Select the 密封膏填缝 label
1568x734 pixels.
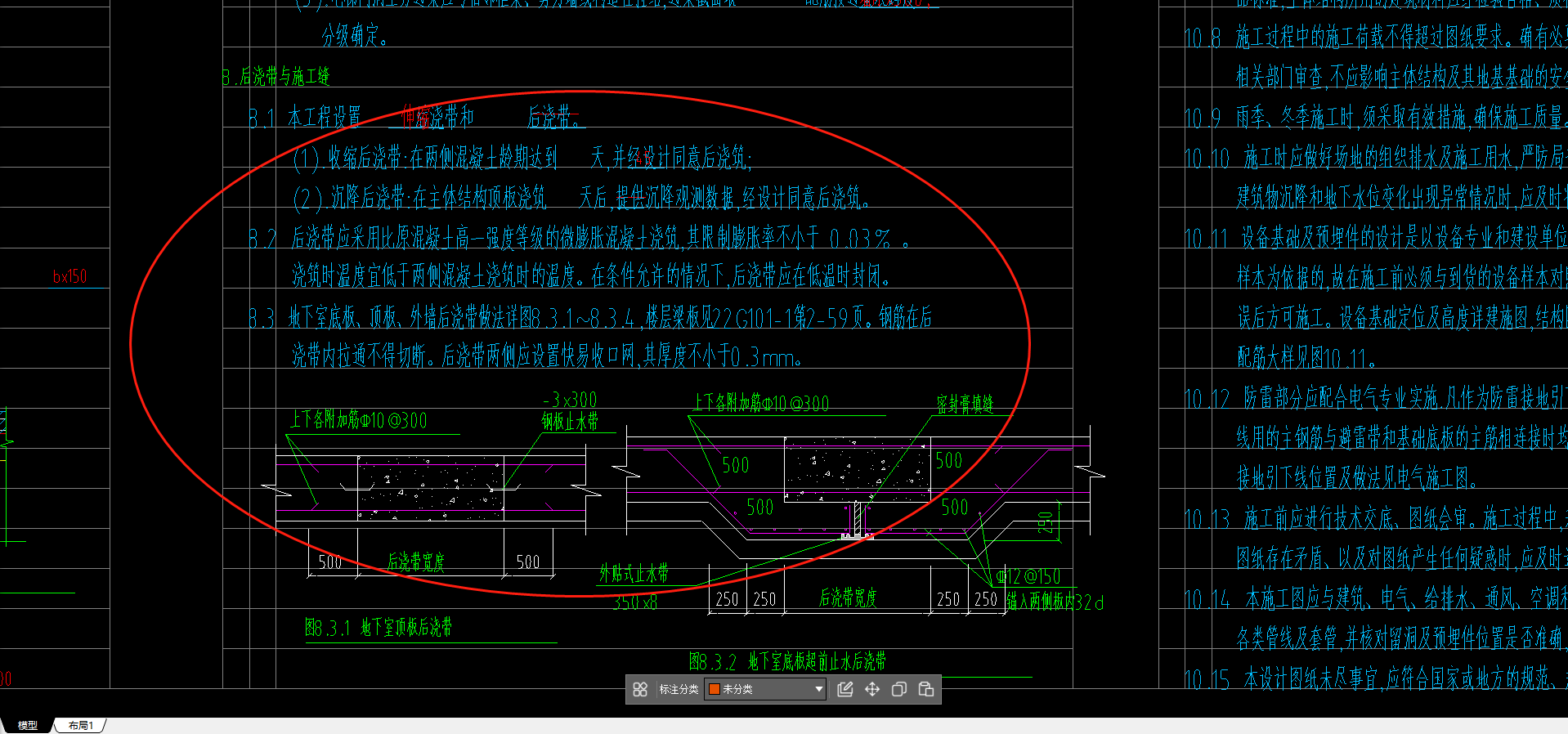[965, 404]
